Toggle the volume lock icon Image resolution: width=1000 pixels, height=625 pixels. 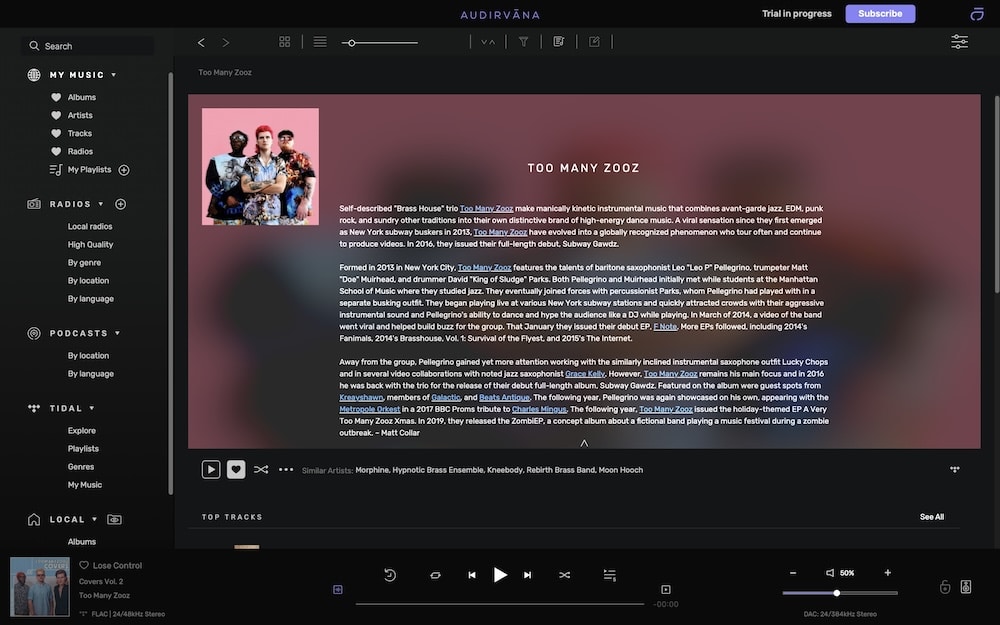pos(945,587)
